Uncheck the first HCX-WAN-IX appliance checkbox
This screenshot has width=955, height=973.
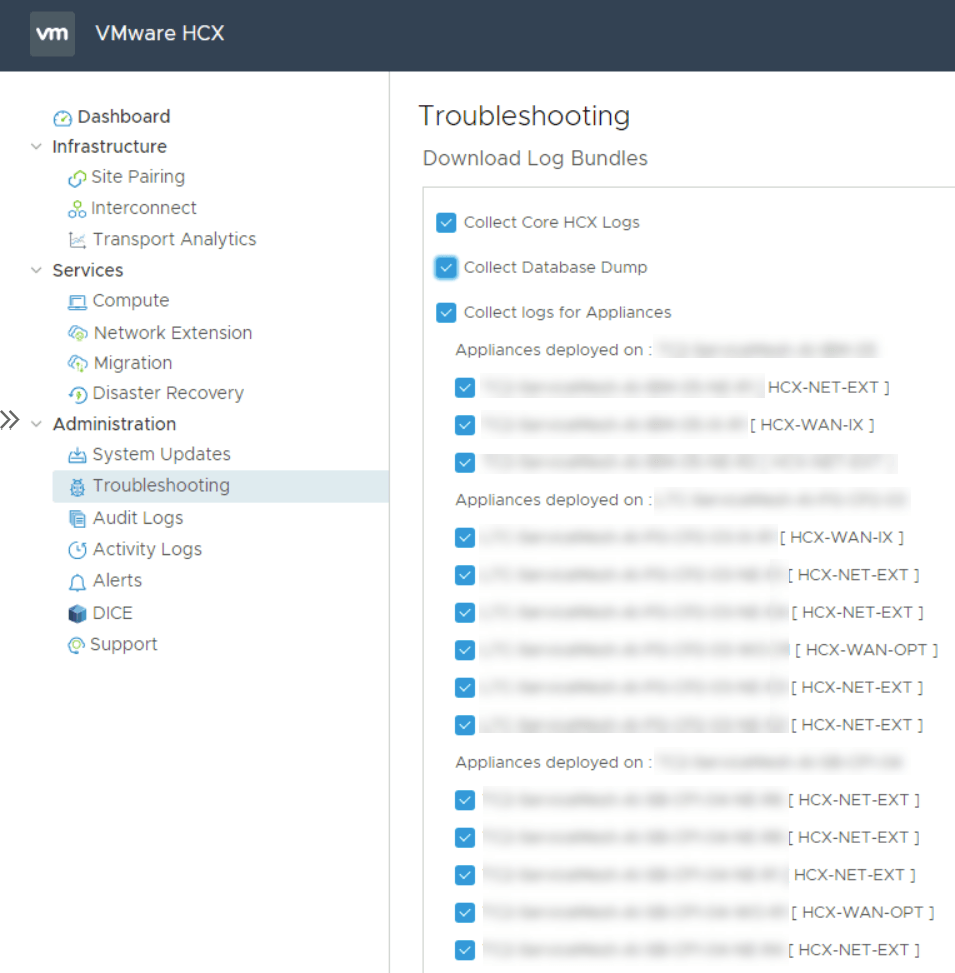point(464,425)
